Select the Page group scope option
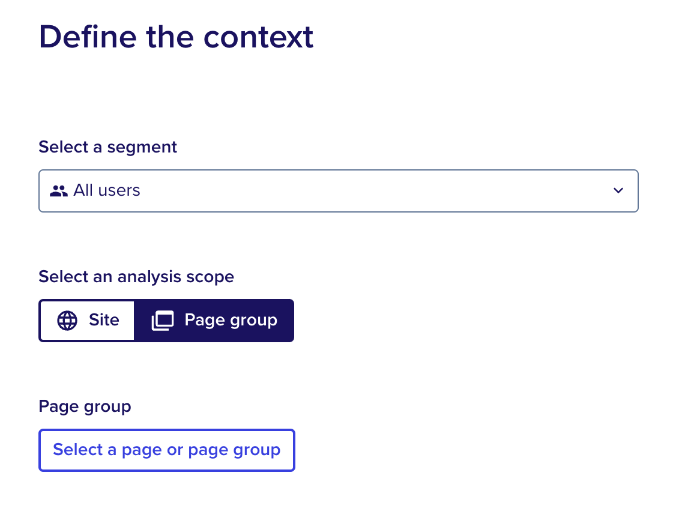Screen dimensions: 682x514 (214, 320)
